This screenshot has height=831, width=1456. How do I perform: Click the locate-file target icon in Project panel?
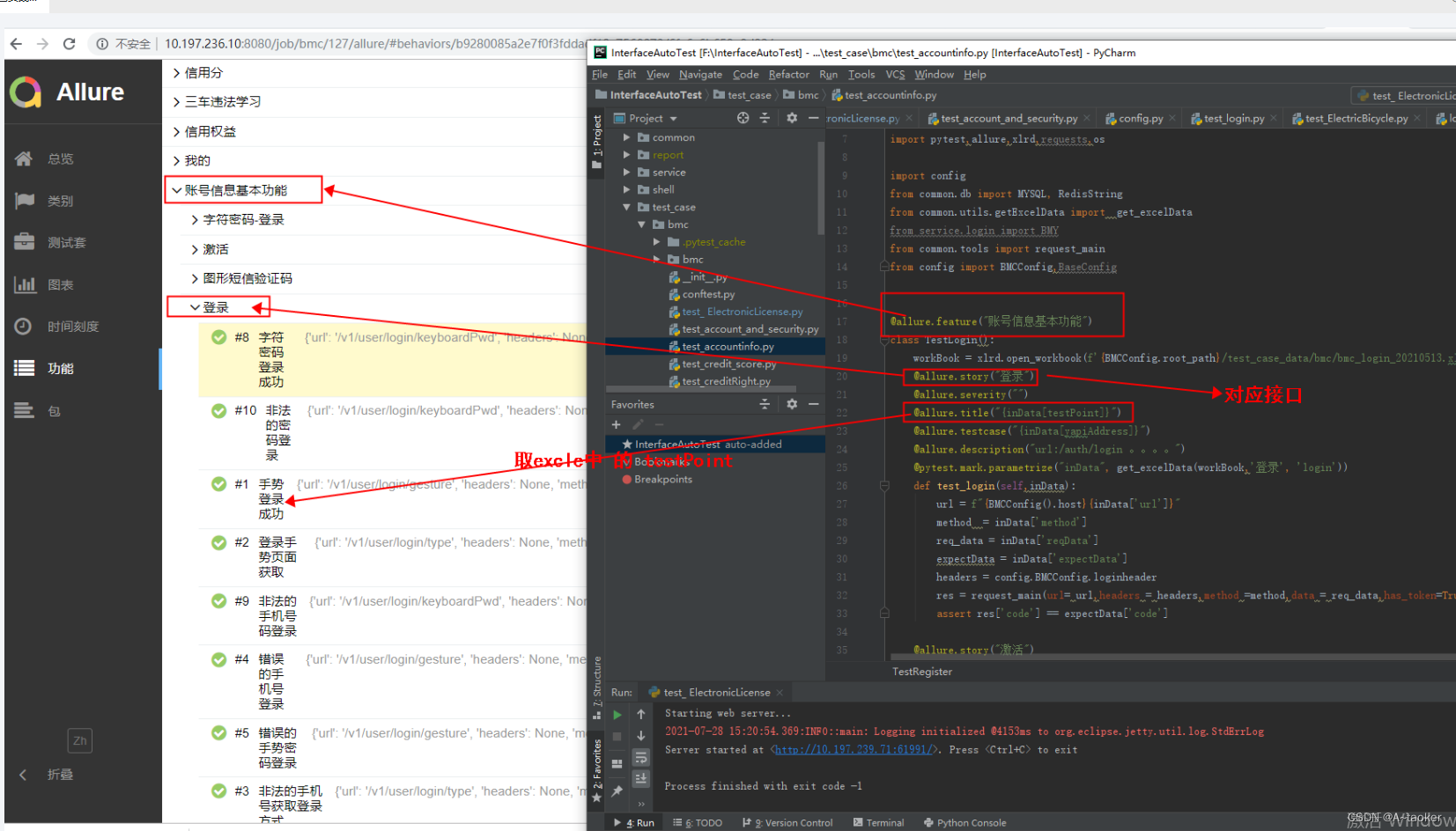(x=743, y=118)
